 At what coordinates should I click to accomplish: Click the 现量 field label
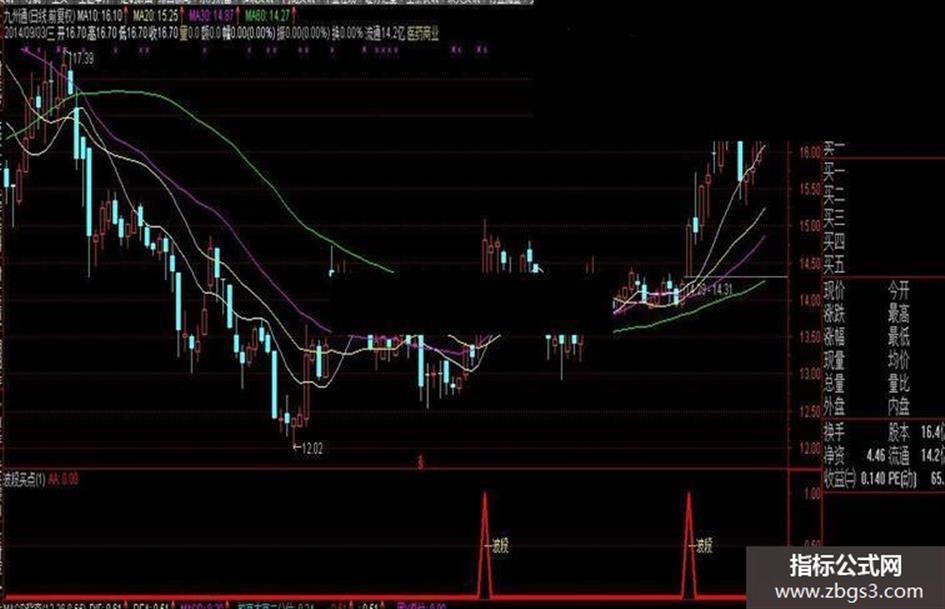click(x=835, y=360)
